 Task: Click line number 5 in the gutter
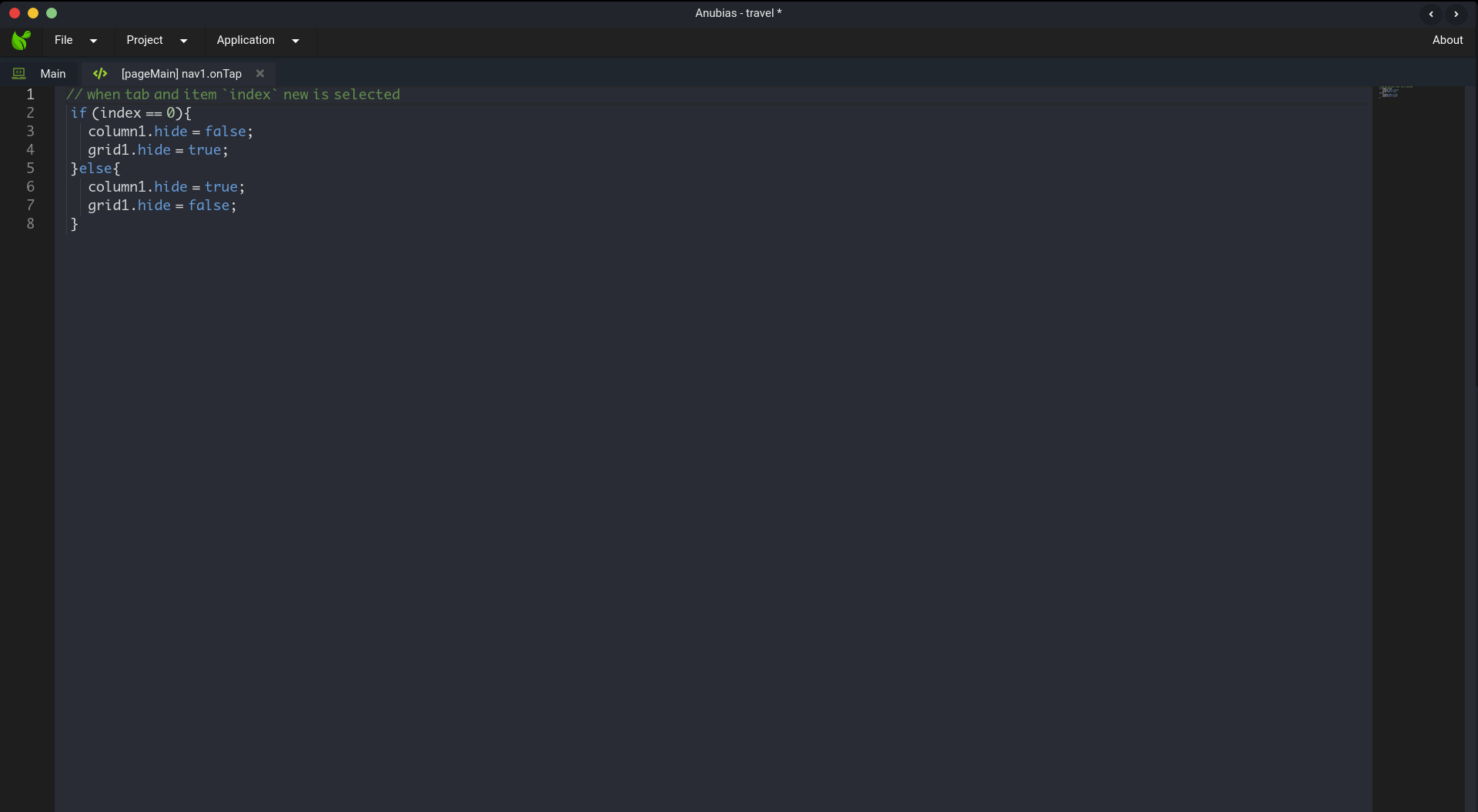coord(31,169)
